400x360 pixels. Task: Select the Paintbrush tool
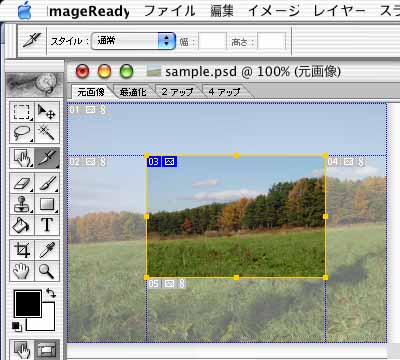[47, 183]
